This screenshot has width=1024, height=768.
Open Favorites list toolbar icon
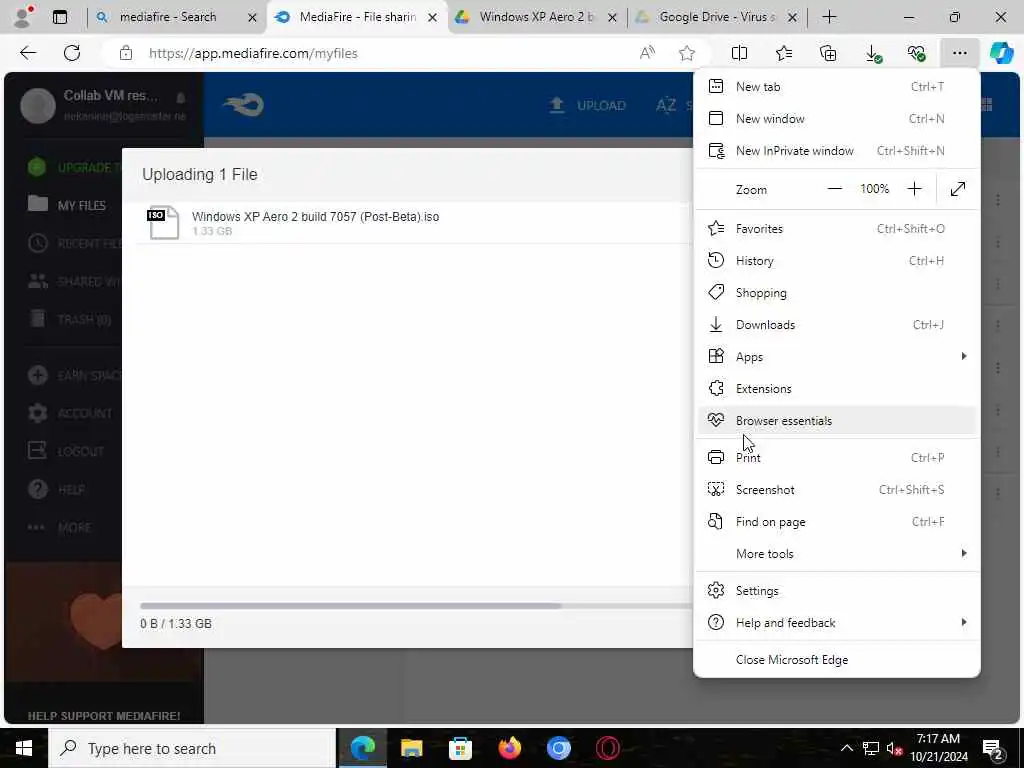[784, 54]
